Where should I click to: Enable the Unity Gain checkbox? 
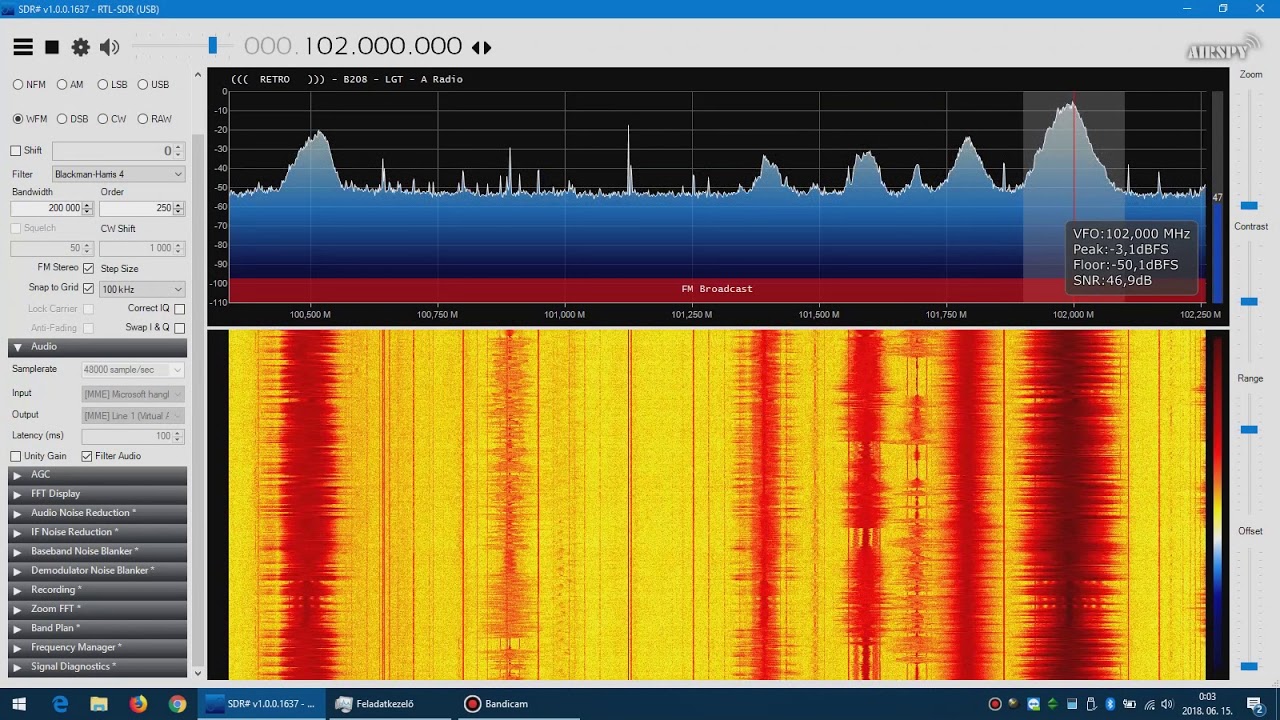pyautogui.click(x=15, y=456)
